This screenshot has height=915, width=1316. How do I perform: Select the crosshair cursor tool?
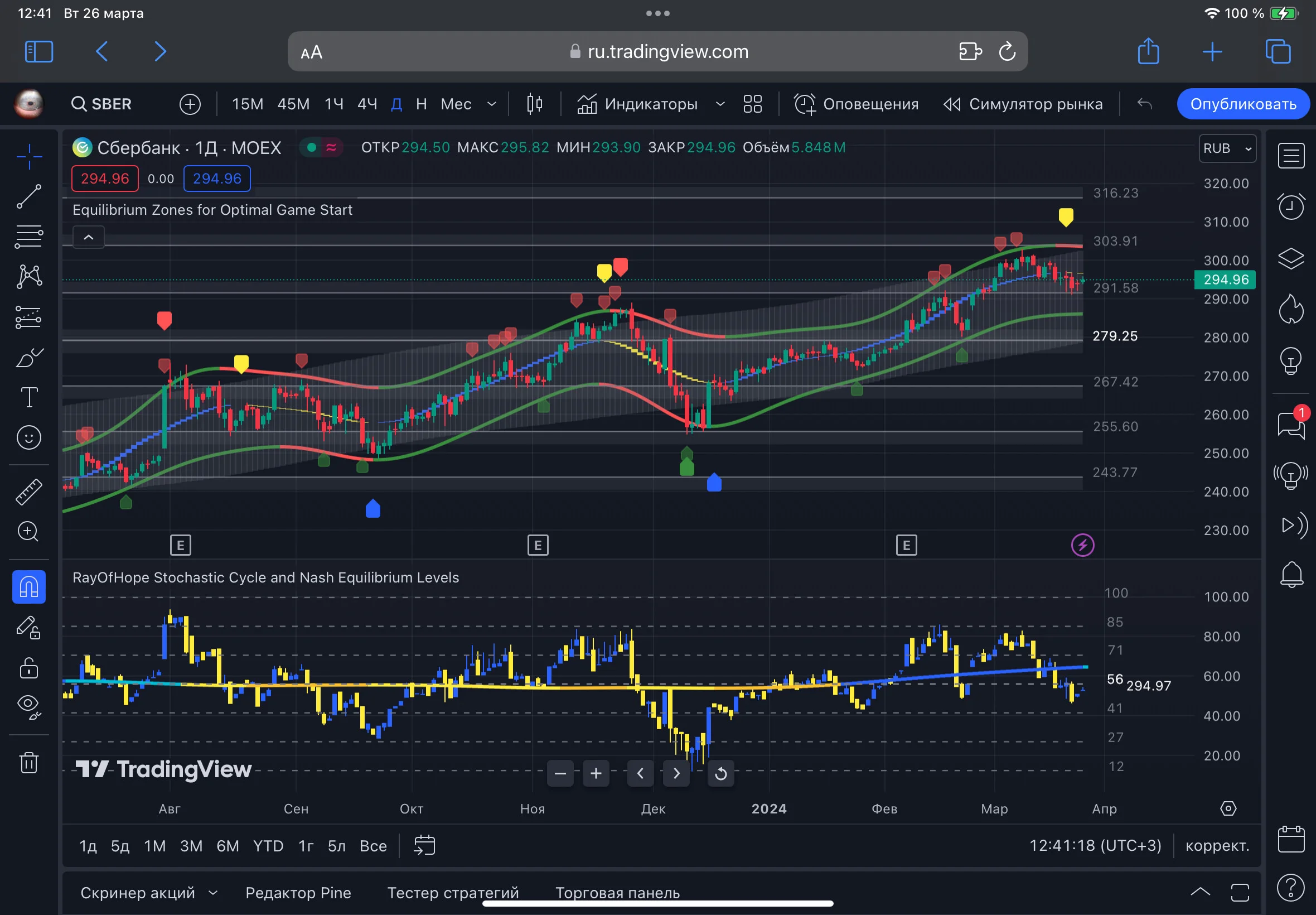[x=28, y=156]
